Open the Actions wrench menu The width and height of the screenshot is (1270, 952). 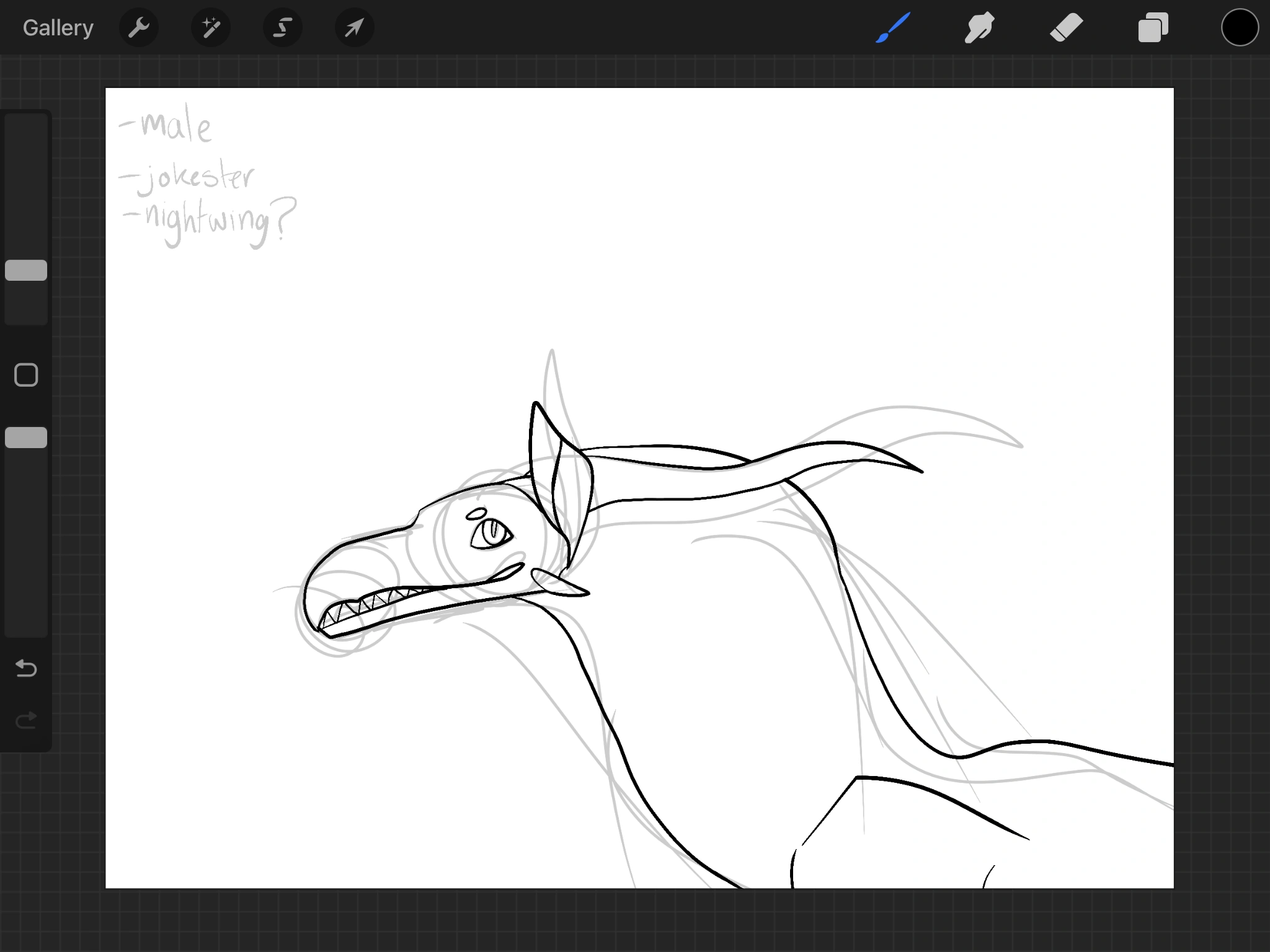139,28
